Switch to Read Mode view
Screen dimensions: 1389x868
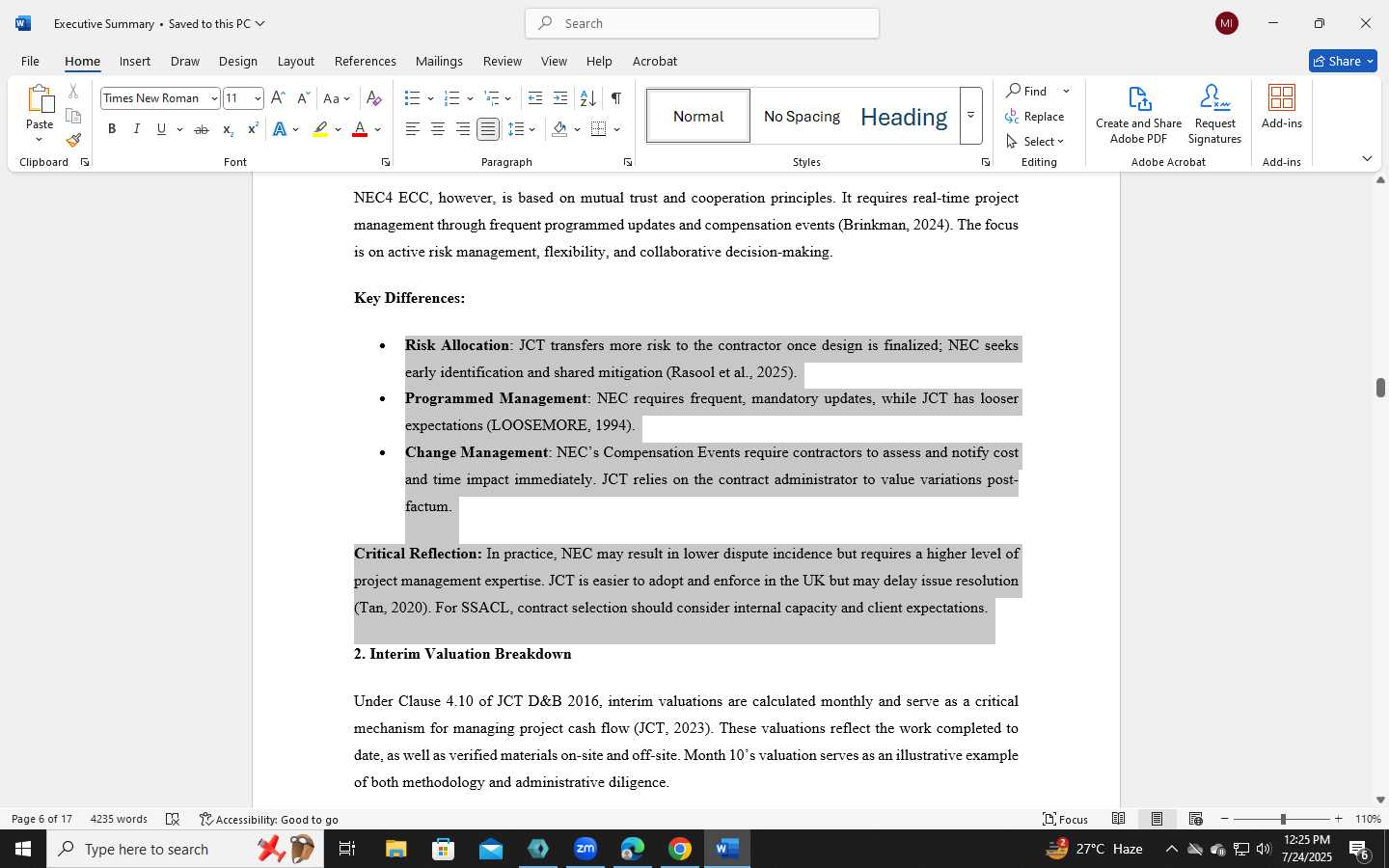1118,819
